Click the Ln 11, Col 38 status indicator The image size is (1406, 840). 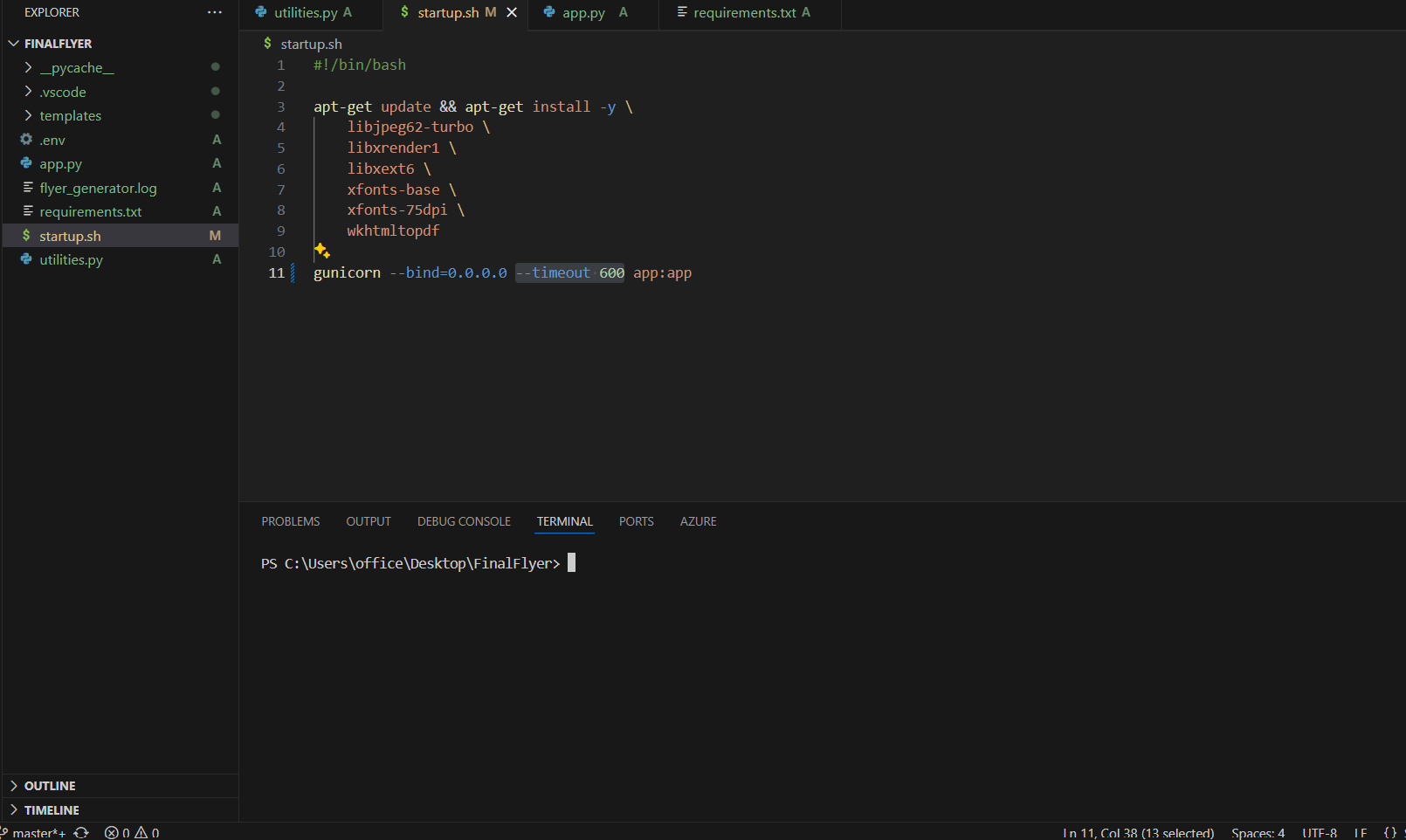1138,832
